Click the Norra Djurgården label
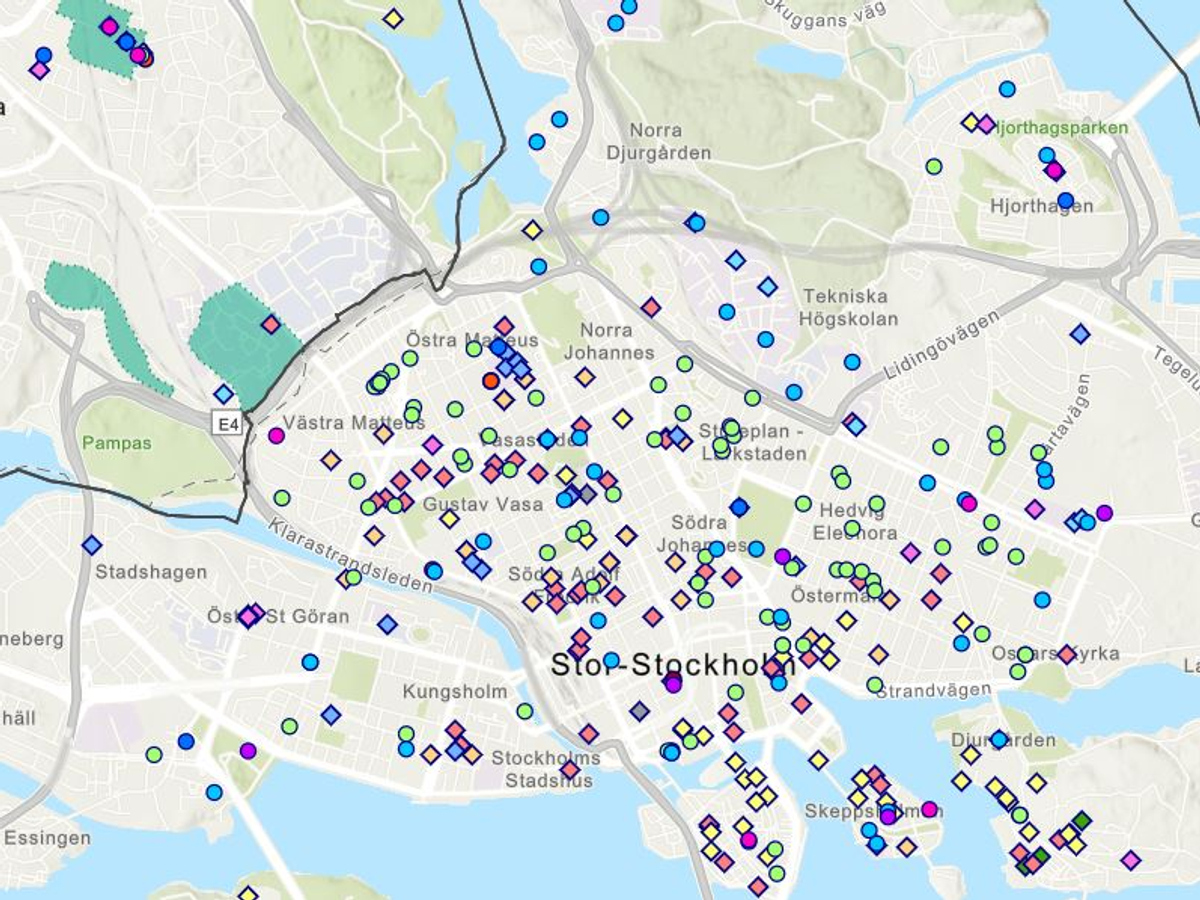This screenshot has height=900, width=1200. click(x=657, y=142)
